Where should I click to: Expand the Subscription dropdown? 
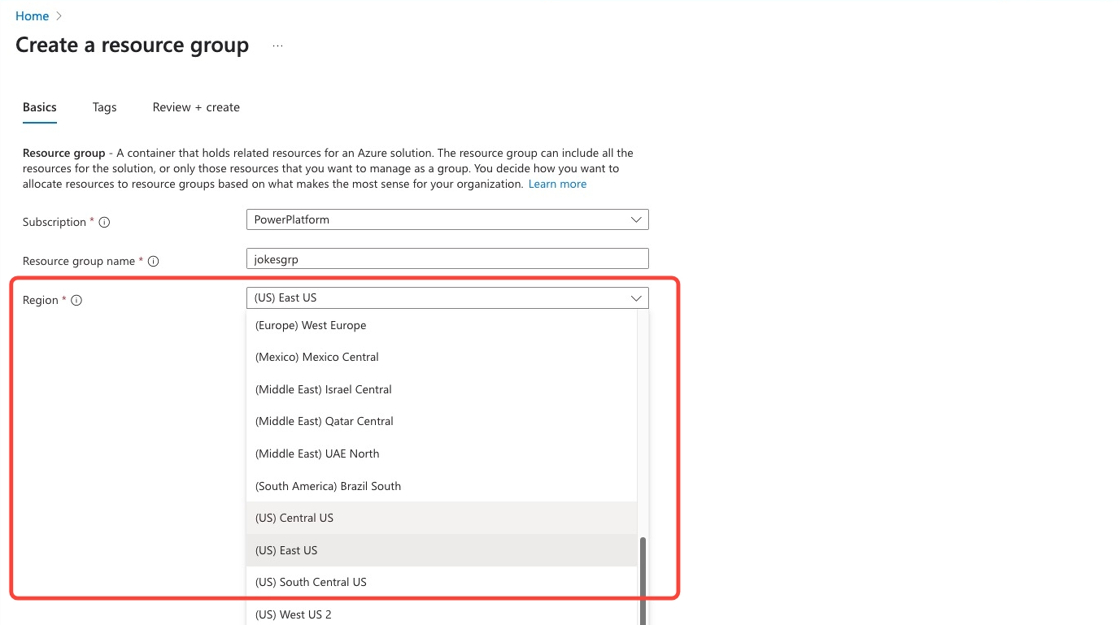coord(447,220)
